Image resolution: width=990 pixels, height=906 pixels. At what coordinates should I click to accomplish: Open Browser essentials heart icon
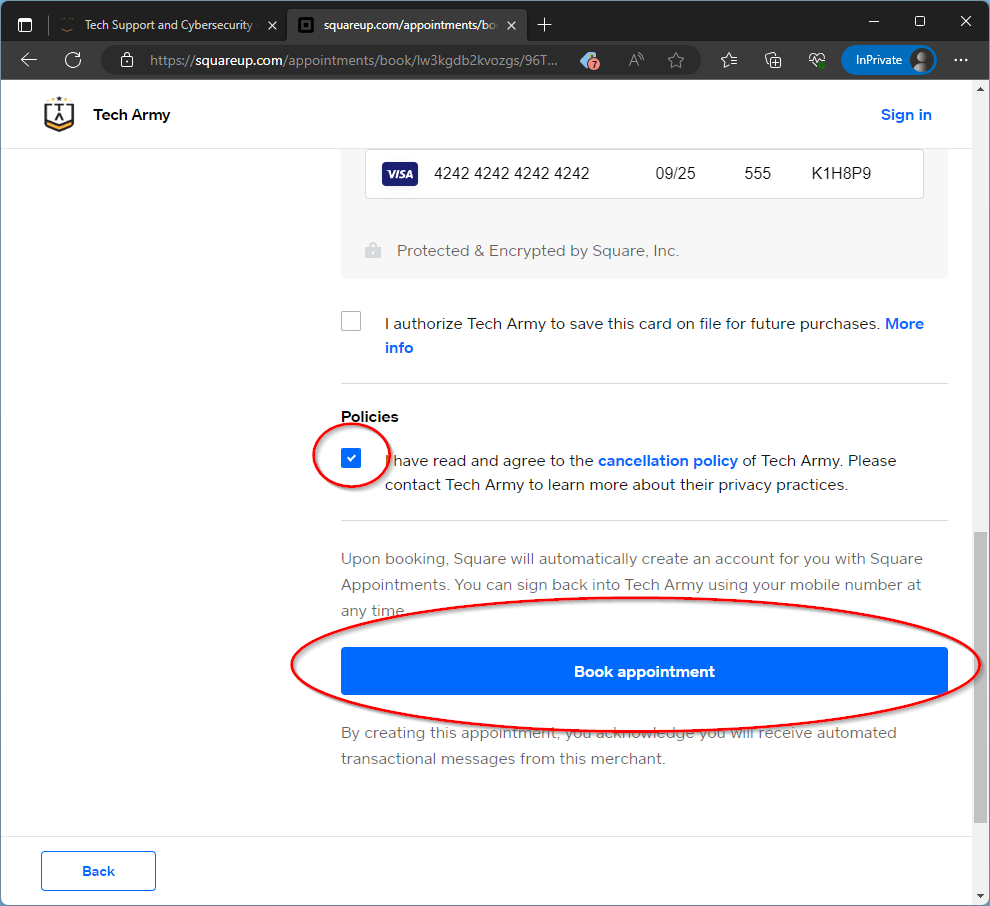click(816, 60)
